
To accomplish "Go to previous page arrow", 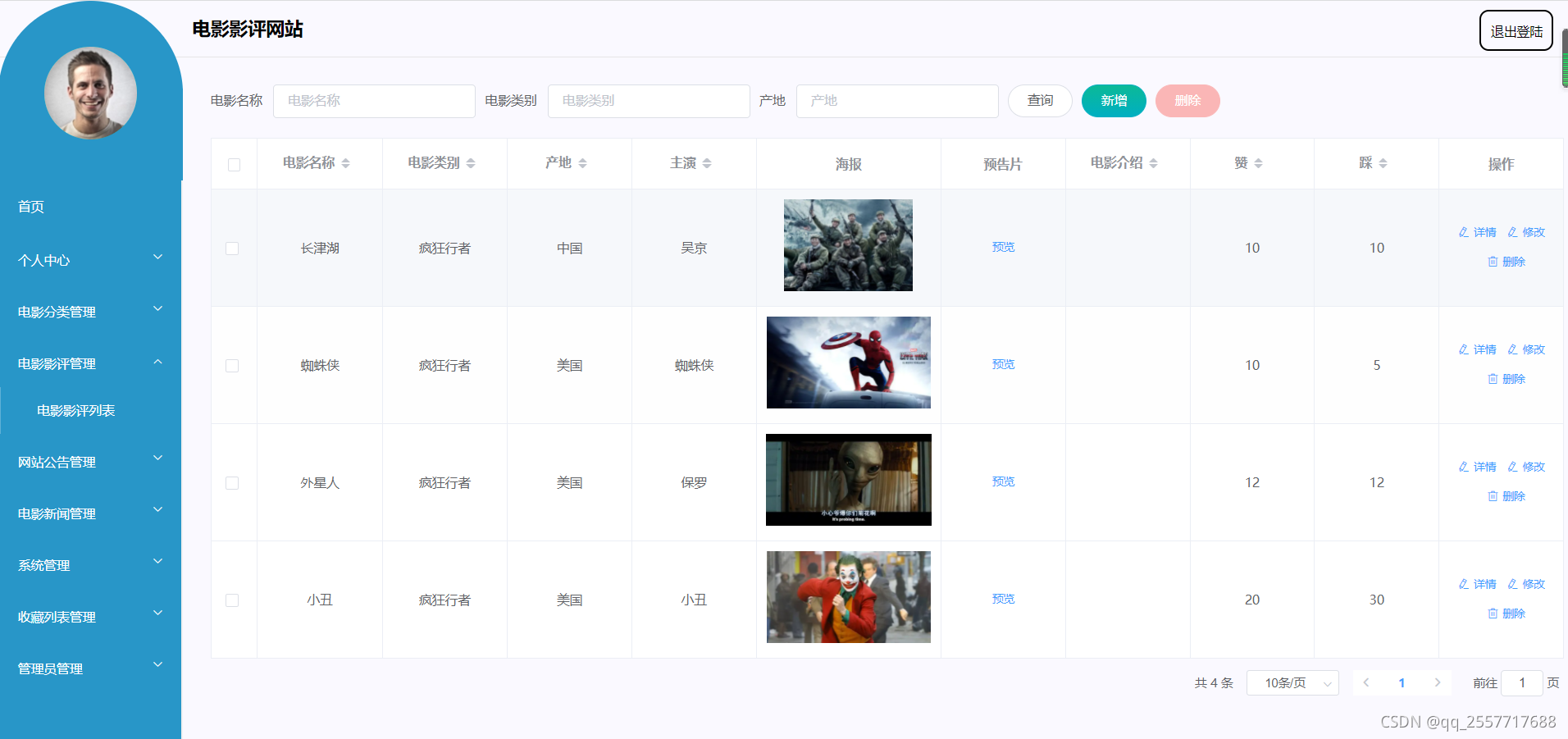I will click(x=1366, y=682).
